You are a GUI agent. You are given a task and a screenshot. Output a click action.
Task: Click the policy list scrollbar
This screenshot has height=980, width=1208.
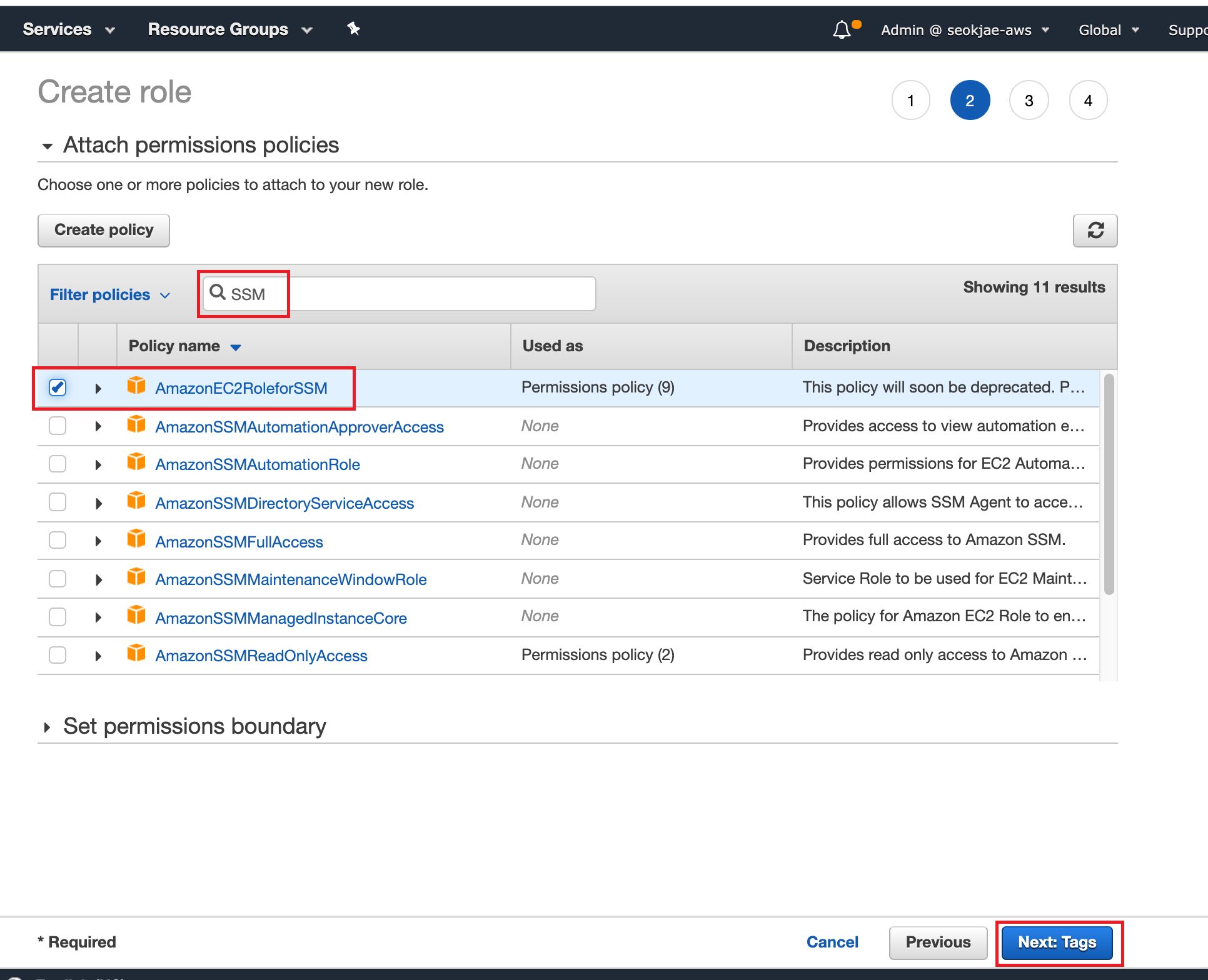pos(1109,484)
